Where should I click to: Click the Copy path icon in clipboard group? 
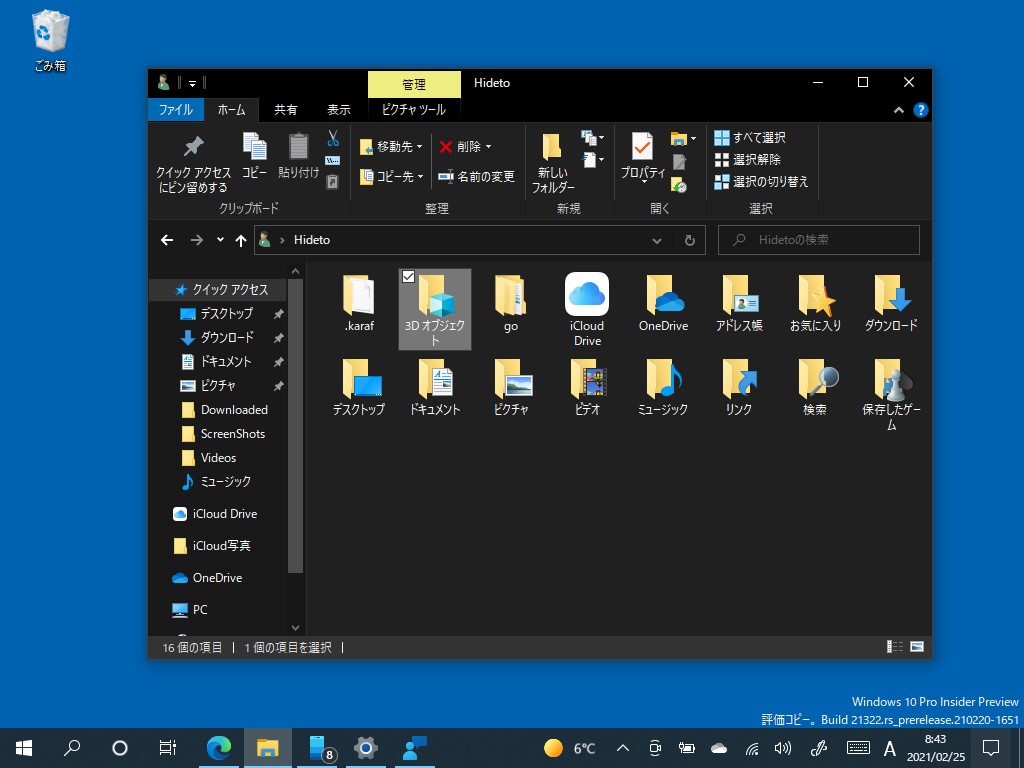click(x=332, y=161)
